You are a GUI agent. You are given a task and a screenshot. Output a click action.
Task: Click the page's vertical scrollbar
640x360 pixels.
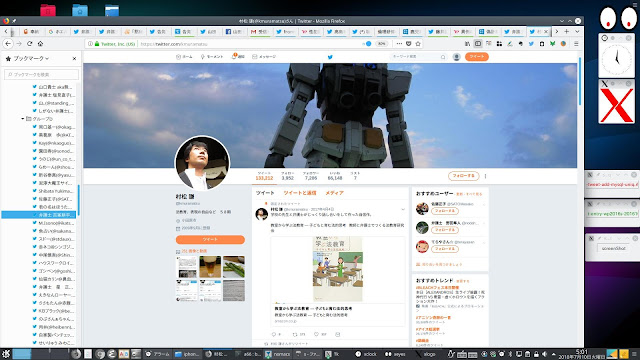coord(580,82)
